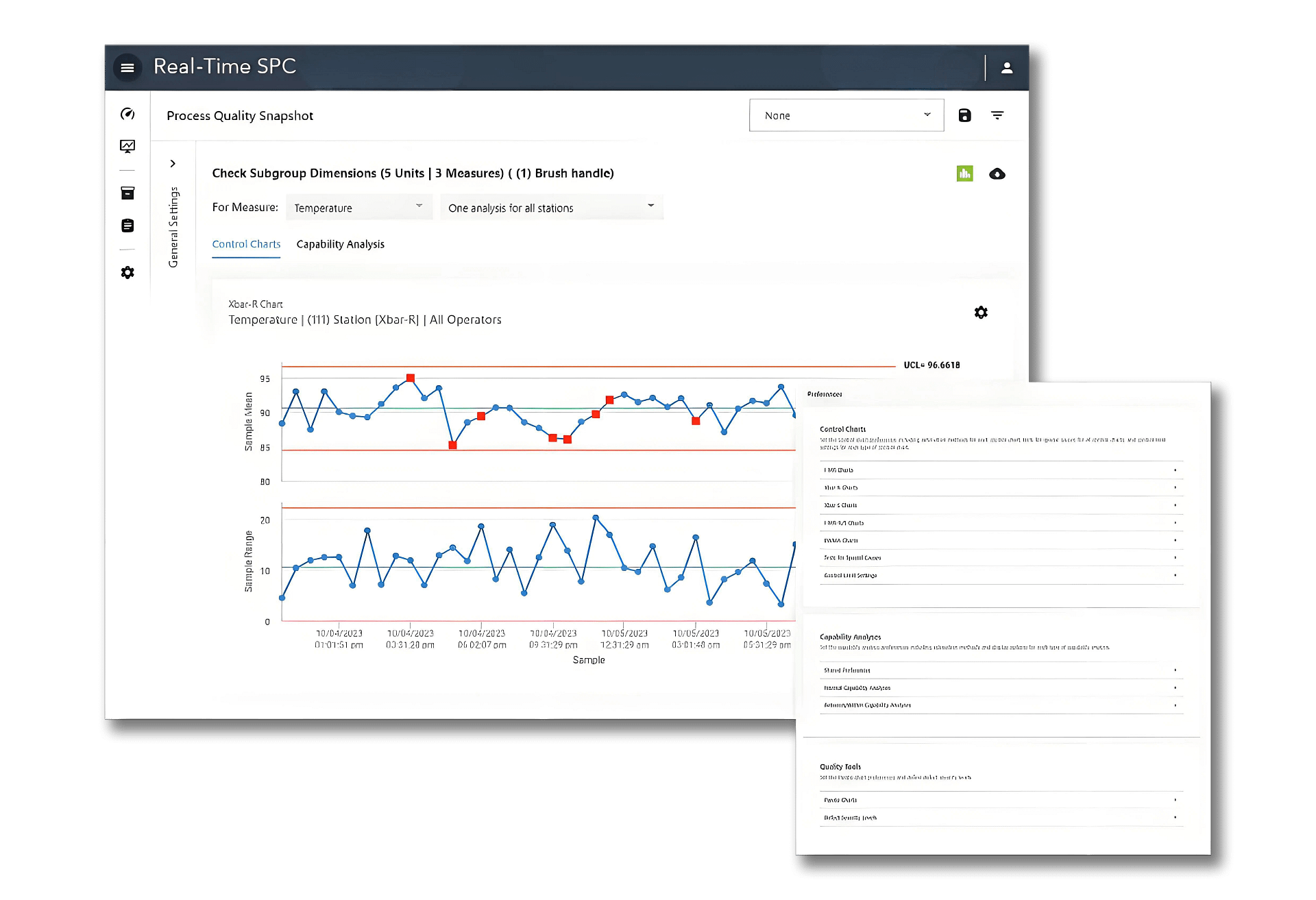The width and height of the screenshot is (1316, 900).
Task: Open the filter icon in the top right
Action: [x=997, y=114]
